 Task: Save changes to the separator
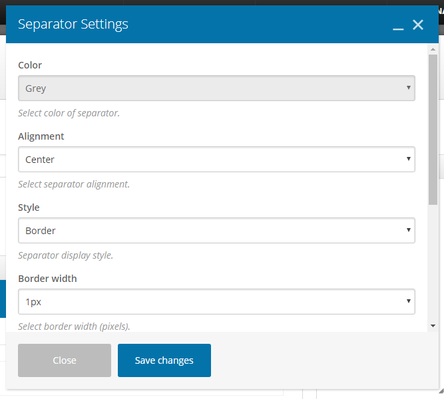164,360
